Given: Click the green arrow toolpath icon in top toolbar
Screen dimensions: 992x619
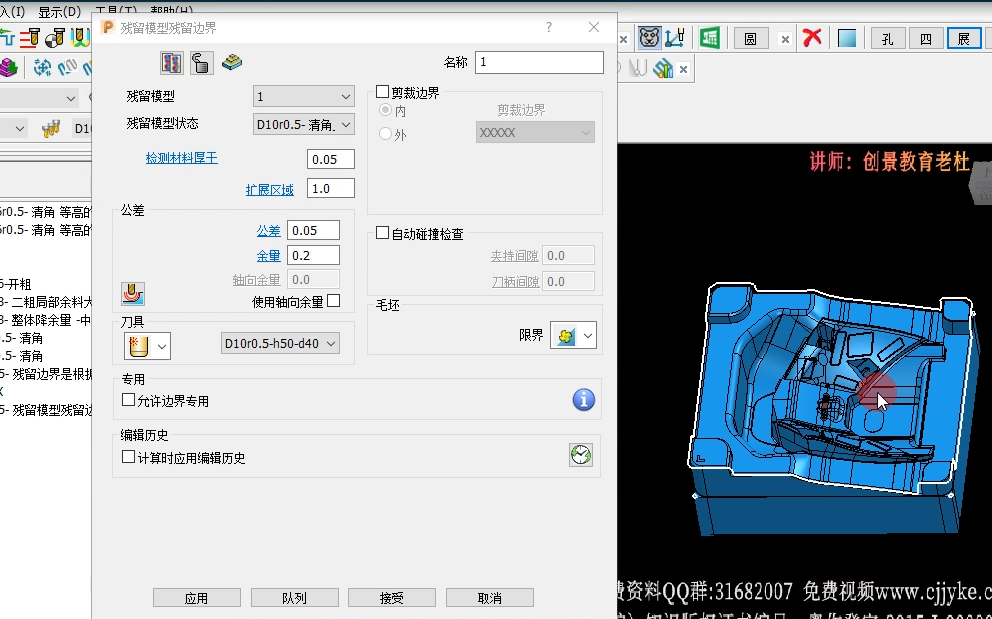Looking at the screenshot, I should [x=6, y=38].
